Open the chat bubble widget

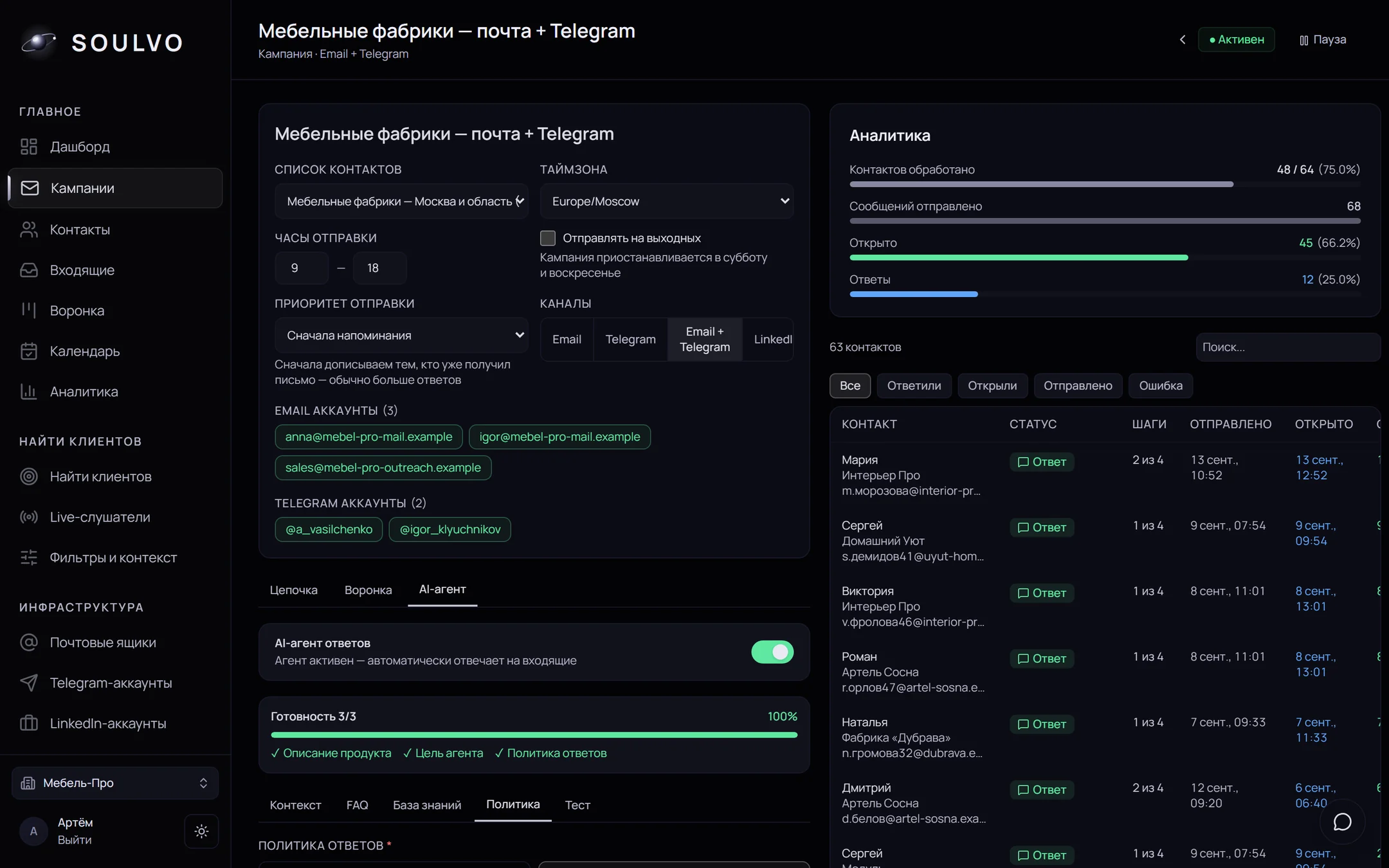coord(1342,822)
